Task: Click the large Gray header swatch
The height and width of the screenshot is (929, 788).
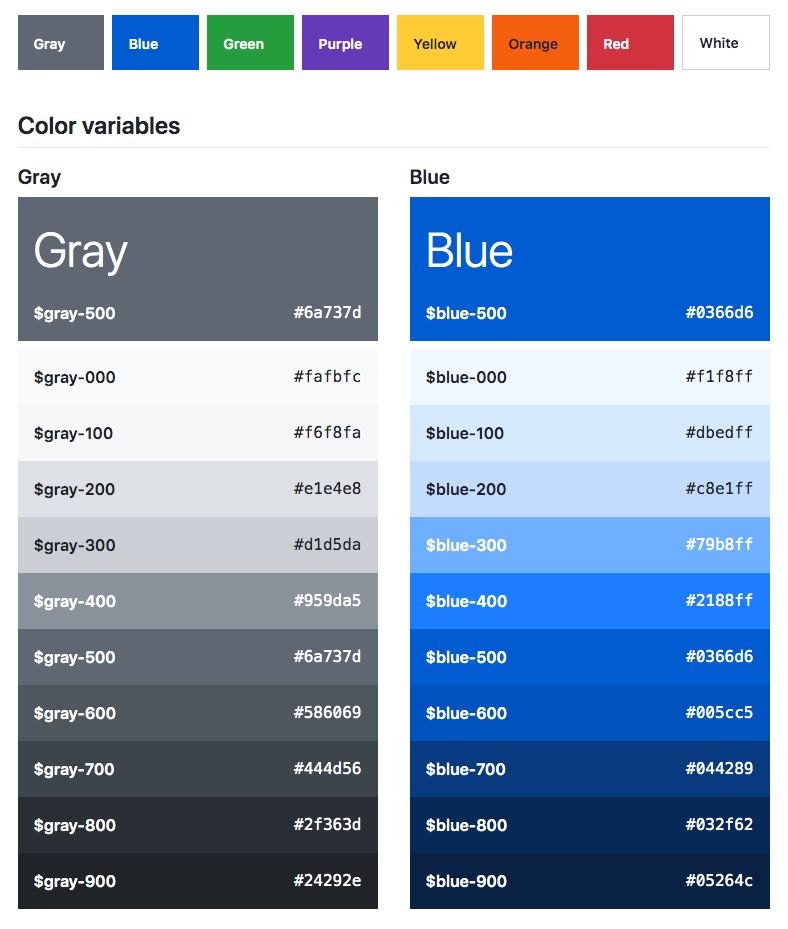Action: click(x=198, y=269)
